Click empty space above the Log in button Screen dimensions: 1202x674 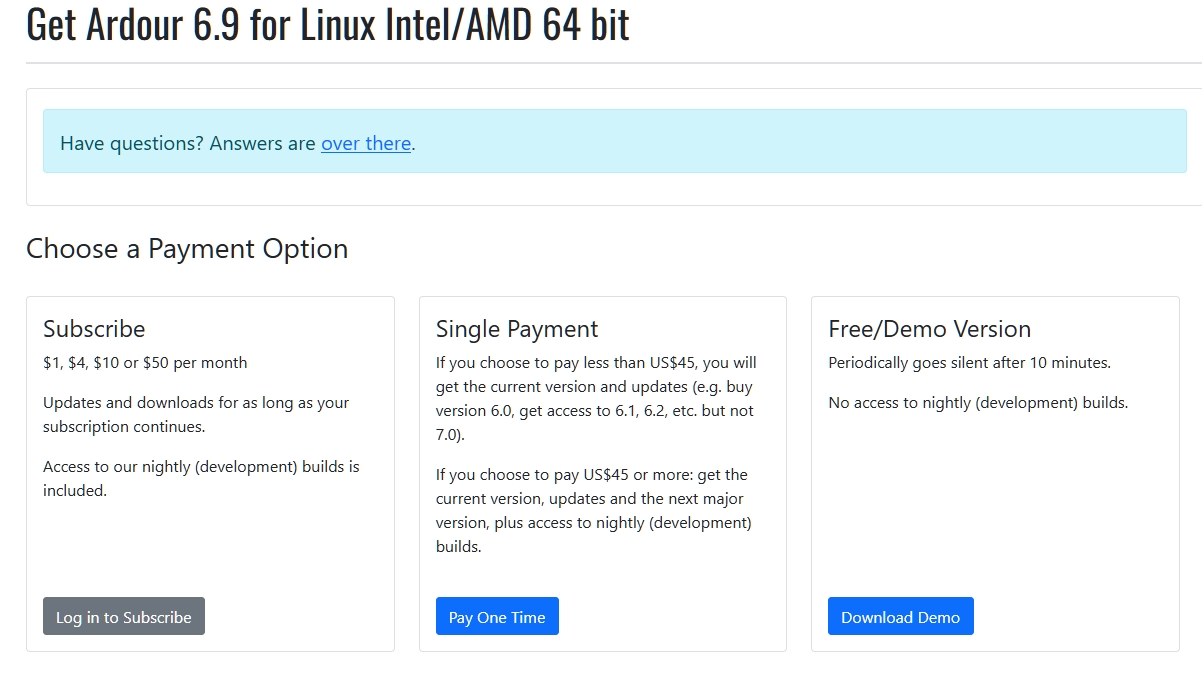click(210, 550)
